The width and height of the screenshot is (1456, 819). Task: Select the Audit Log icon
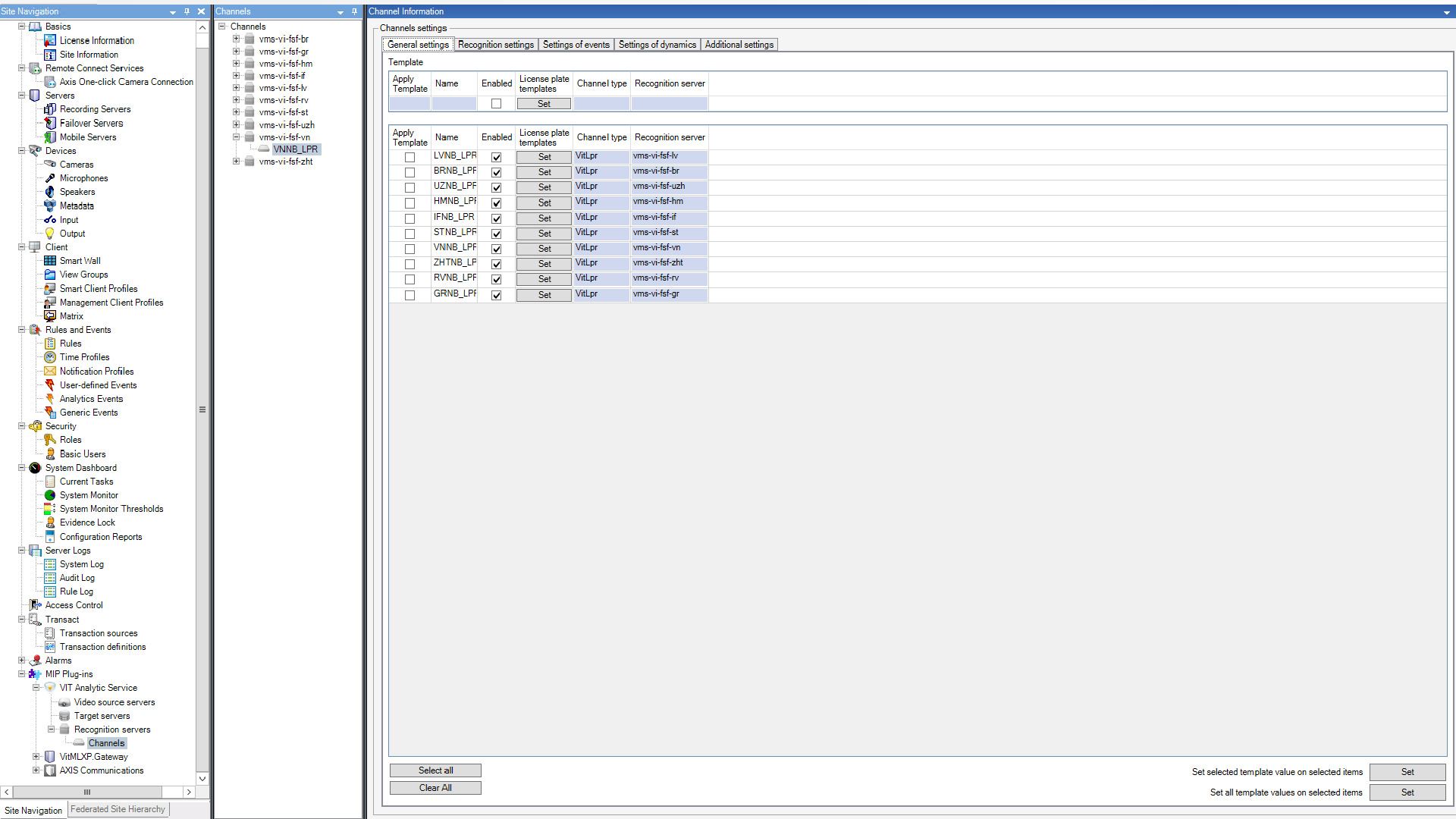pos(50,578)
